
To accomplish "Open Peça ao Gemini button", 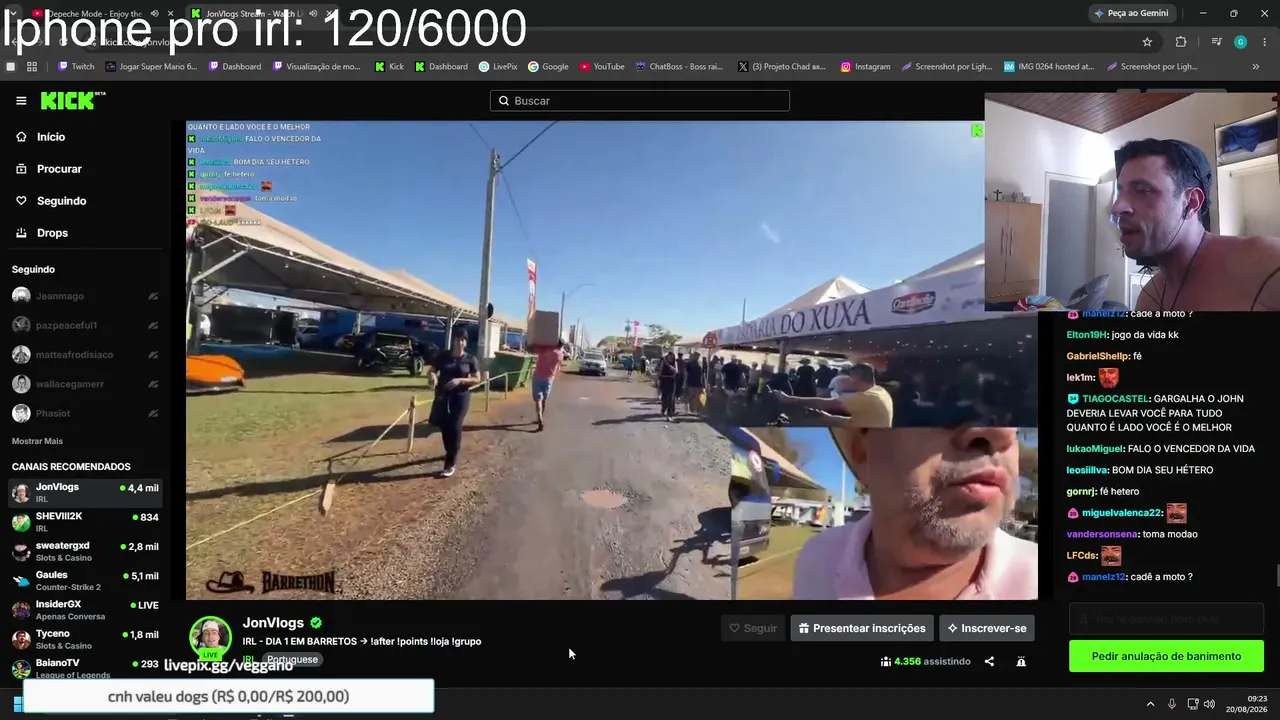I will click(x=1131, y=13).
